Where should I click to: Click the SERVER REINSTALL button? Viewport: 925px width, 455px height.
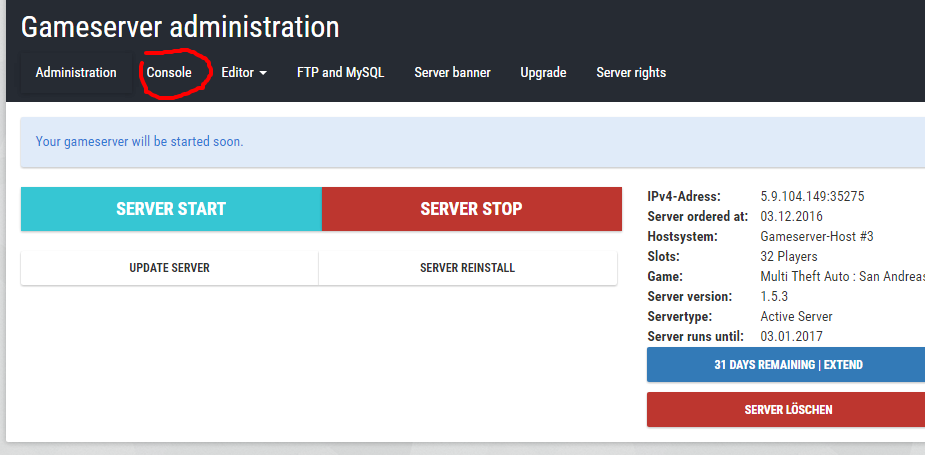click(x=467, y=268)
